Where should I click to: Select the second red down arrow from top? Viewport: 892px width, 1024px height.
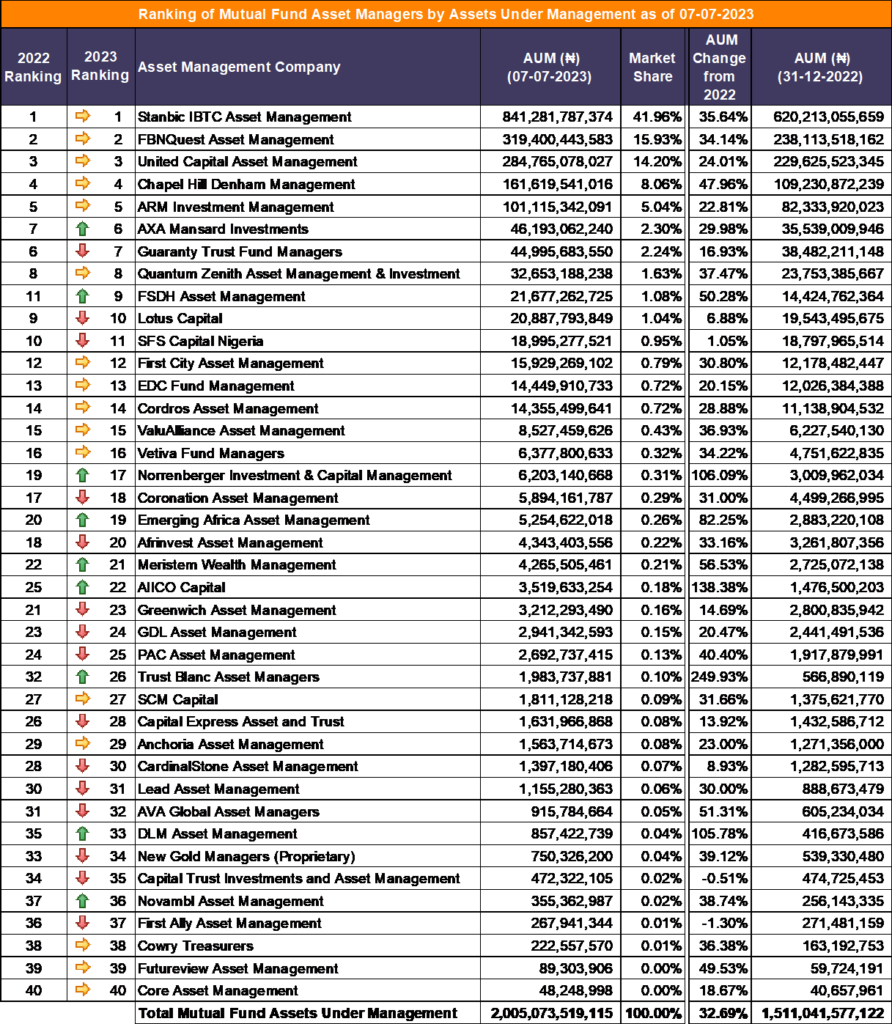point(83,318)
